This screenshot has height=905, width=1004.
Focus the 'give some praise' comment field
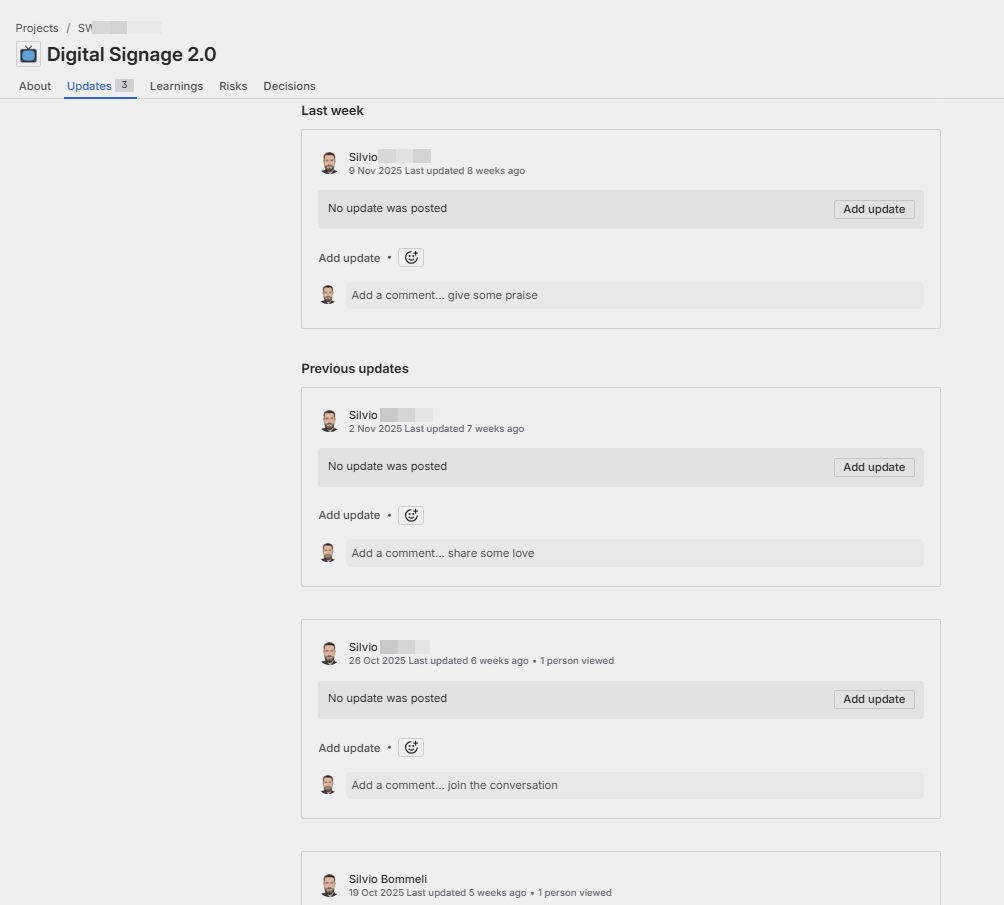635,295
